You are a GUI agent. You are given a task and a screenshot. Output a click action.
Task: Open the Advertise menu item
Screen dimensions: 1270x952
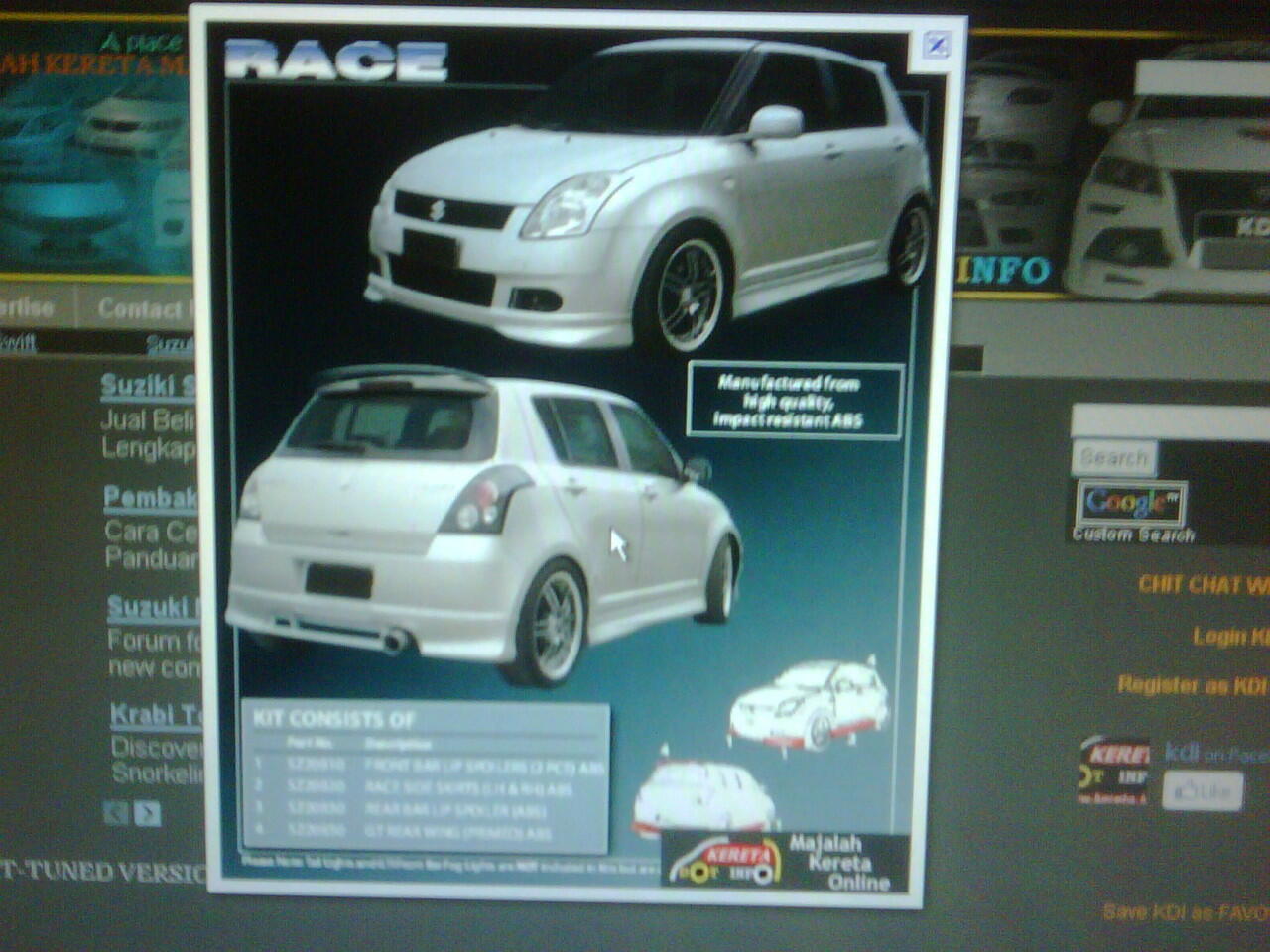(x=27, y=308)
